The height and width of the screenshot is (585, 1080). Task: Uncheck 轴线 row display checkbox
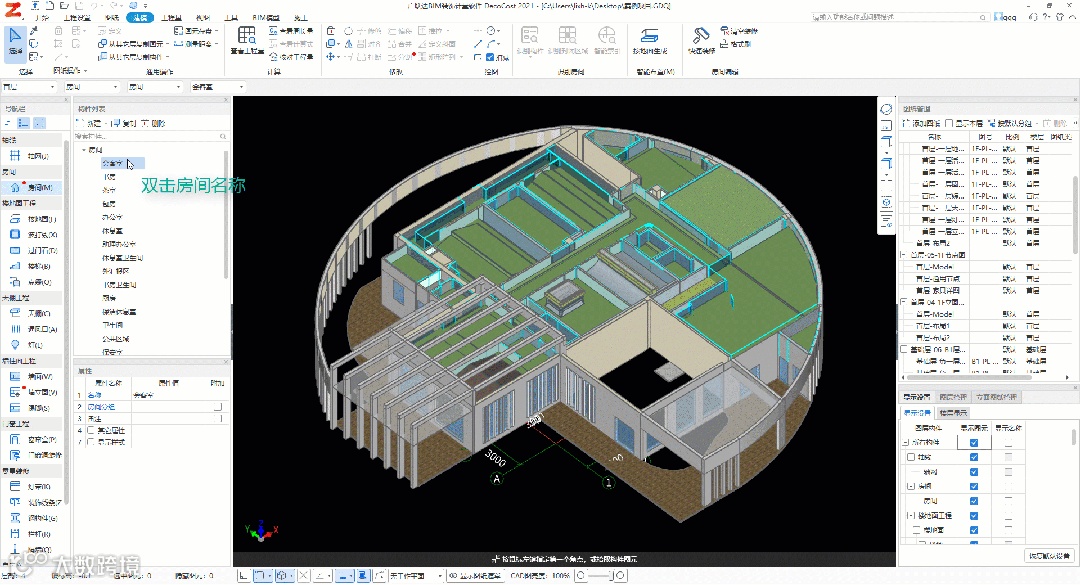point(973,458)
